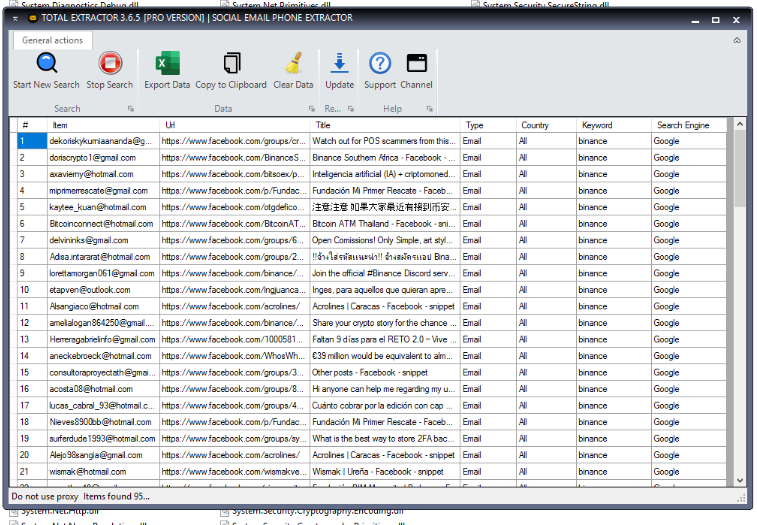
Task: Export data to Excel
Action: 166,70
